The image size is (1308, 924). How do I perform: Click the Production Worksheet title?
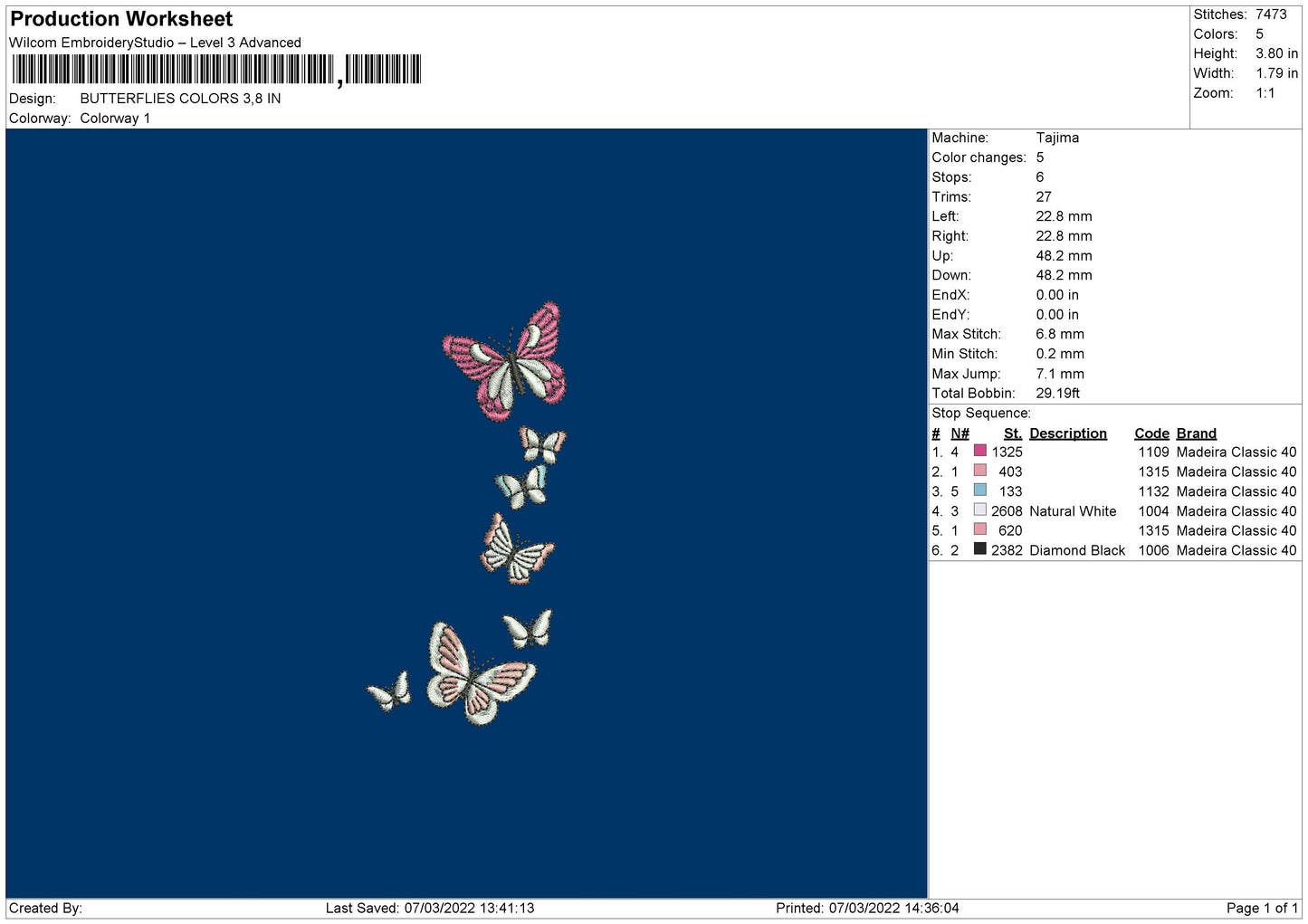tap(121, 19)
